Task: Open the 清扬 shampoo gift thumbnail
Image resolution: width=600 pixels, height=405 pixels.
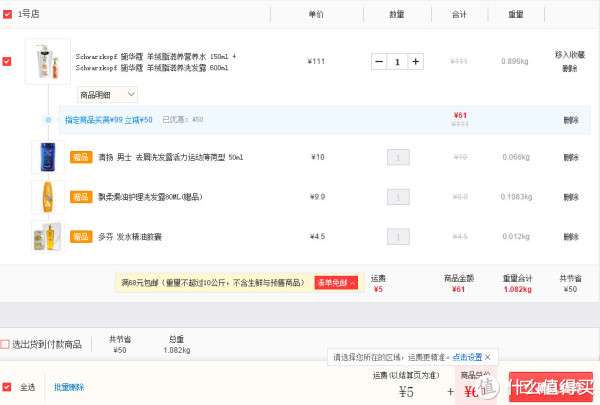Action: coord(48,157)
